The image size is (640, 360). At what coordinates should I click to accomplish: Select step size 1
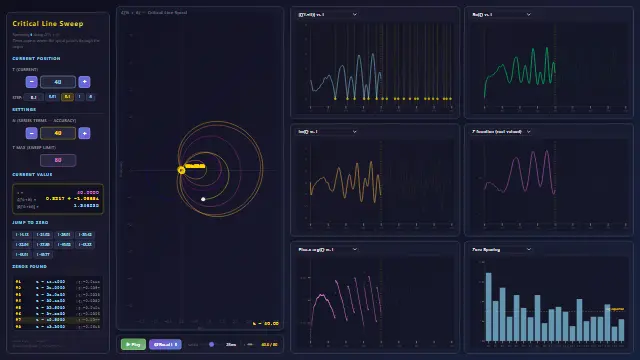(80, 97)
